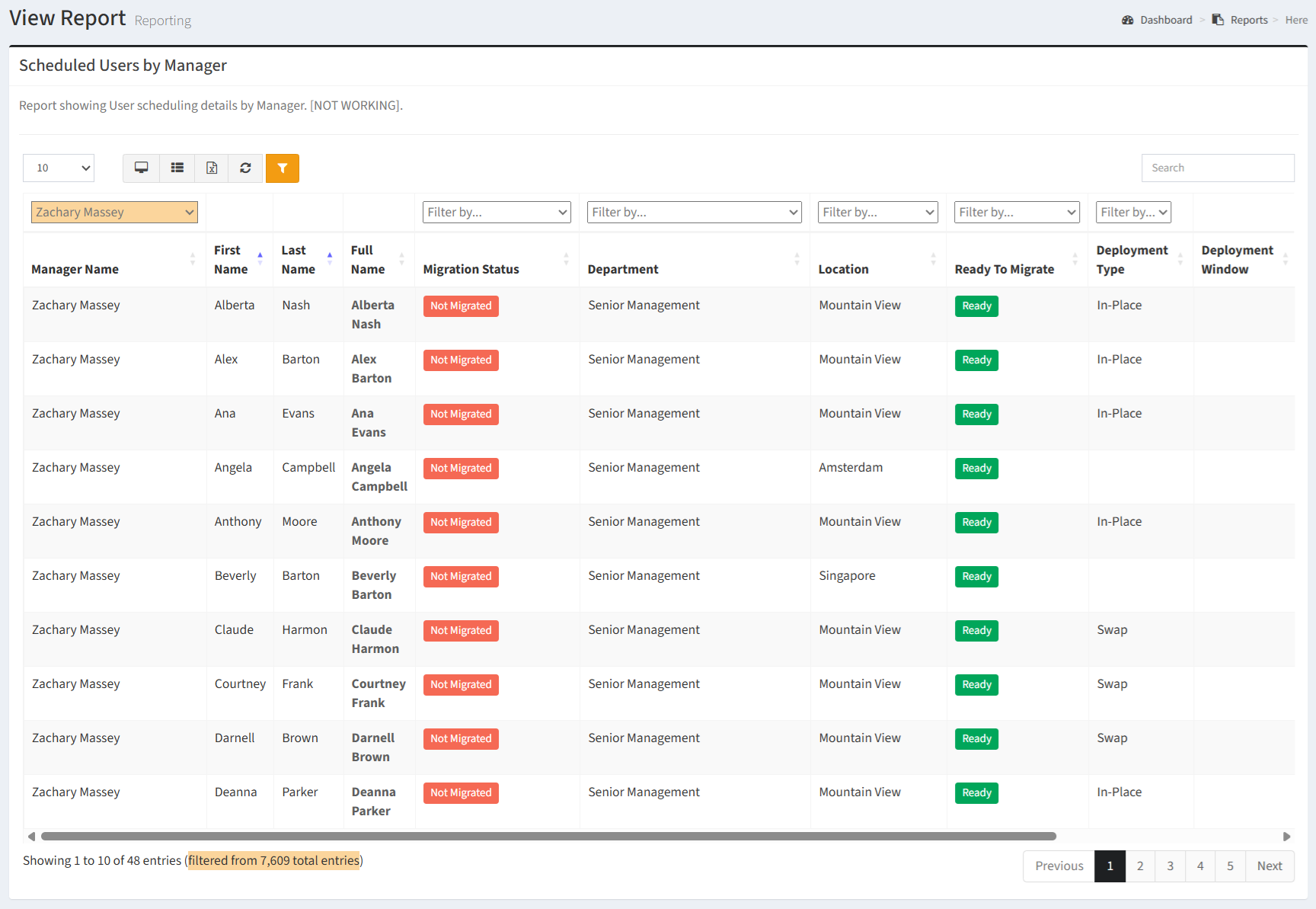Go to page 5 of results
The height and width of the screenshot is (909, 1316).
1230,866
